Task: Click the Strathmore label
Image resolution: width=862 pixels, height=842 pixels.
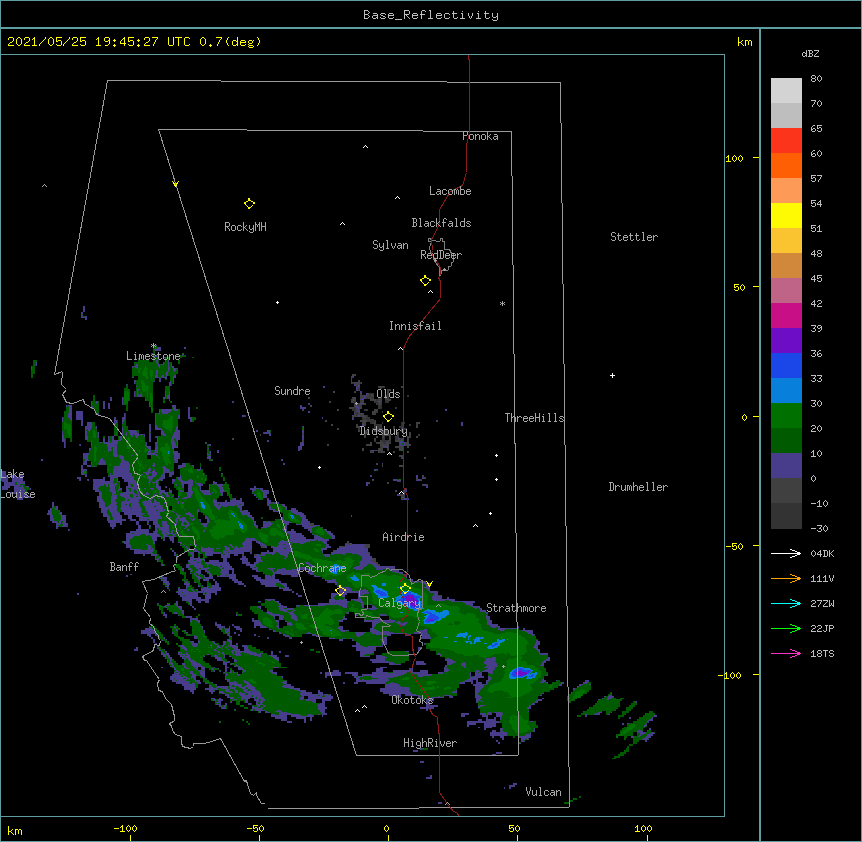Action: point(516,608)
